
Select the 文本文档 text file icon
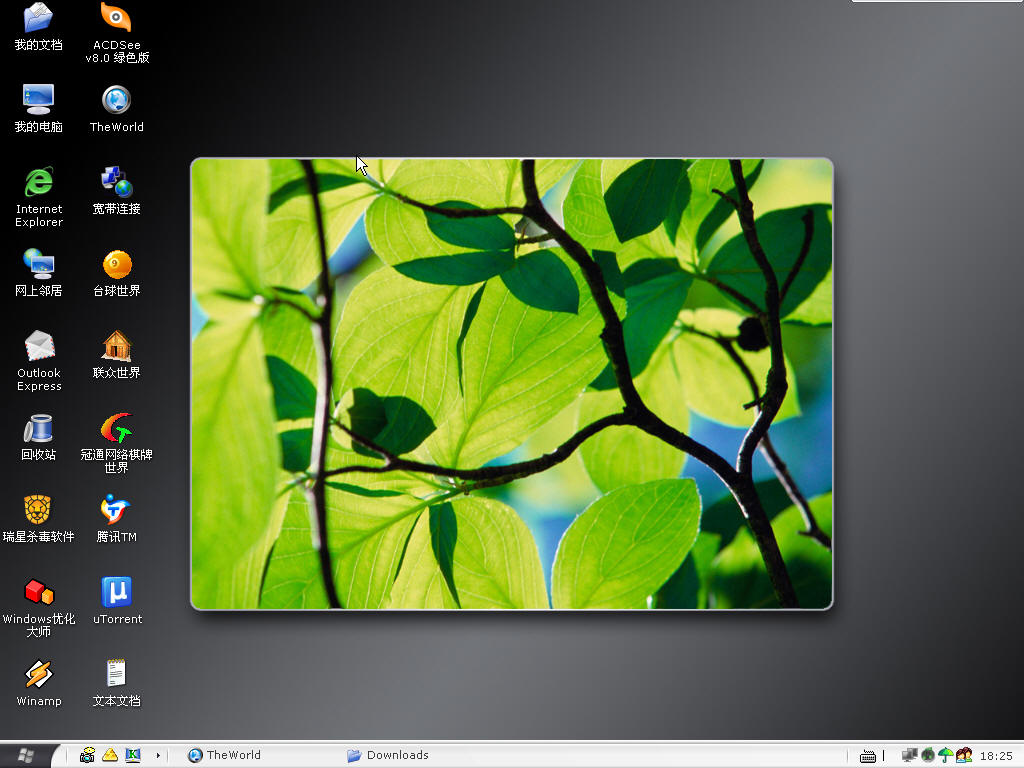pos(116,682)
